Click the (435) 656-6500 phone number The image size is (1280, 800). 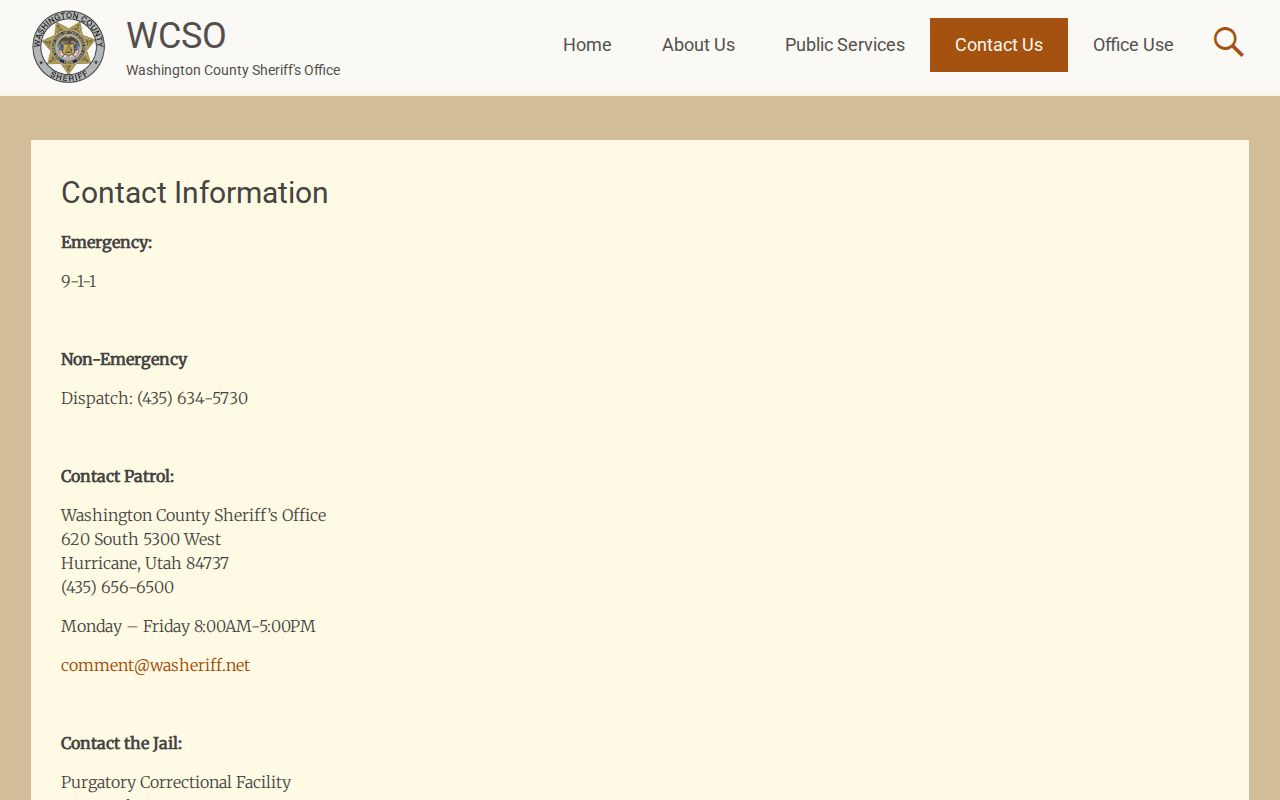pyautogui.click(x=117, y=587)
